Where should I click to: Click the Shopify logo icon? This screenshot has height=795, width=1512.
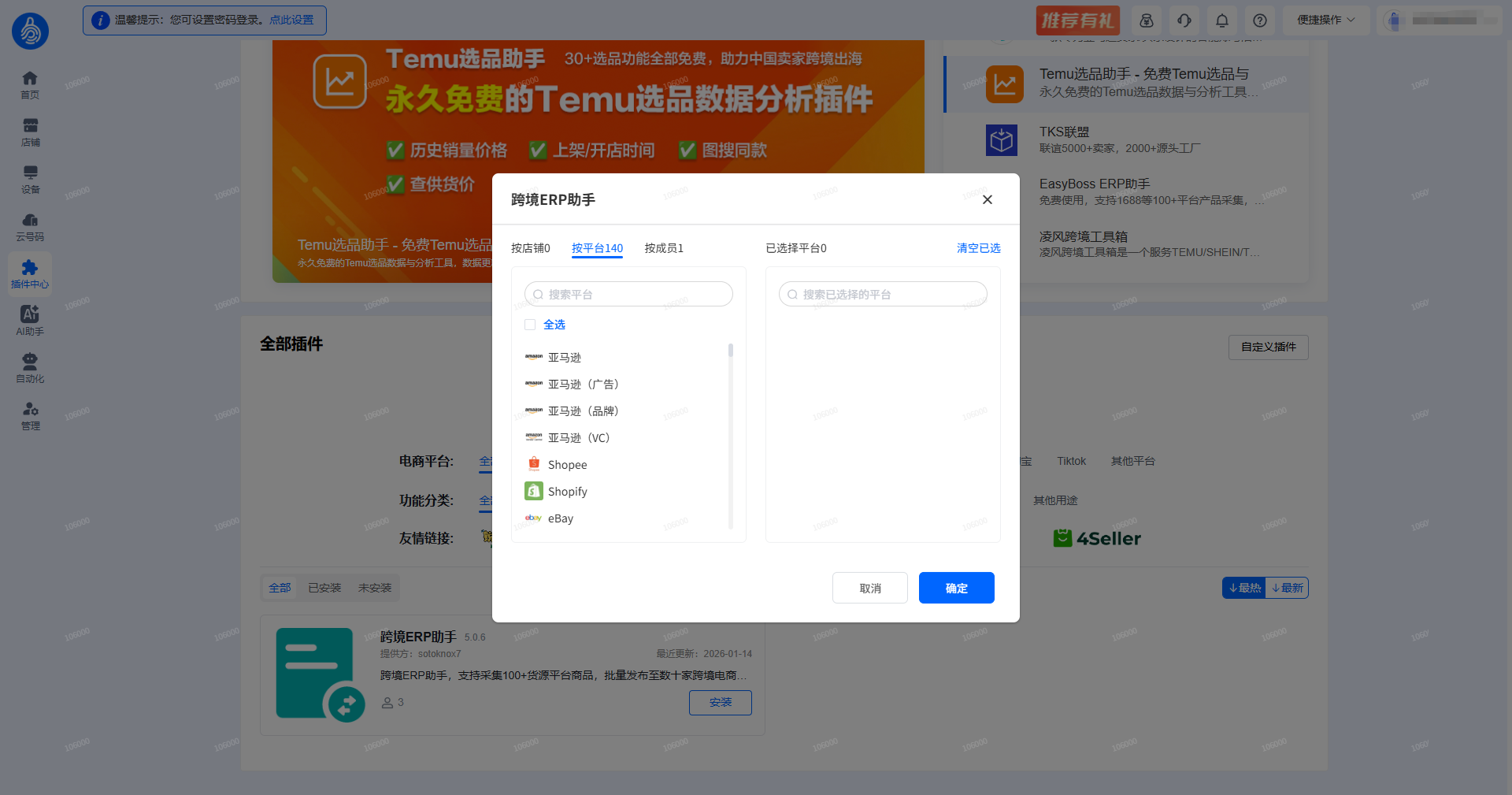pos(534,491)
